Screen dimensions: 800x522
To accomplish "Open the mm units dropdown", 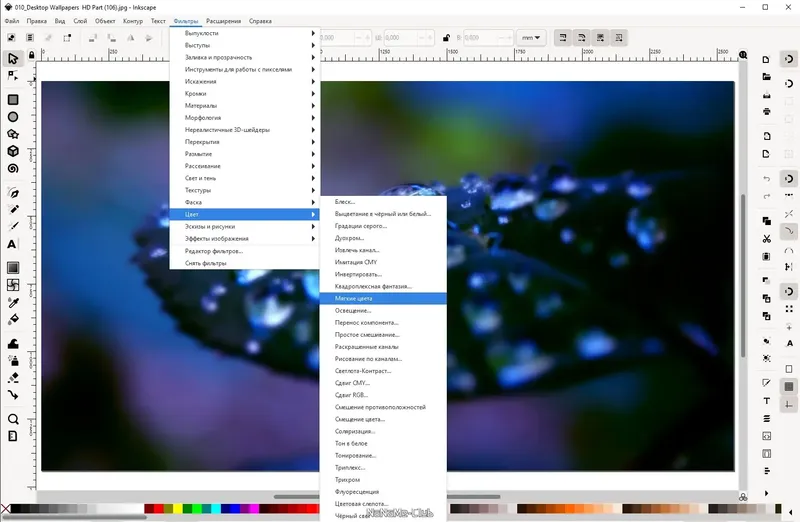I will coord(531,38).
